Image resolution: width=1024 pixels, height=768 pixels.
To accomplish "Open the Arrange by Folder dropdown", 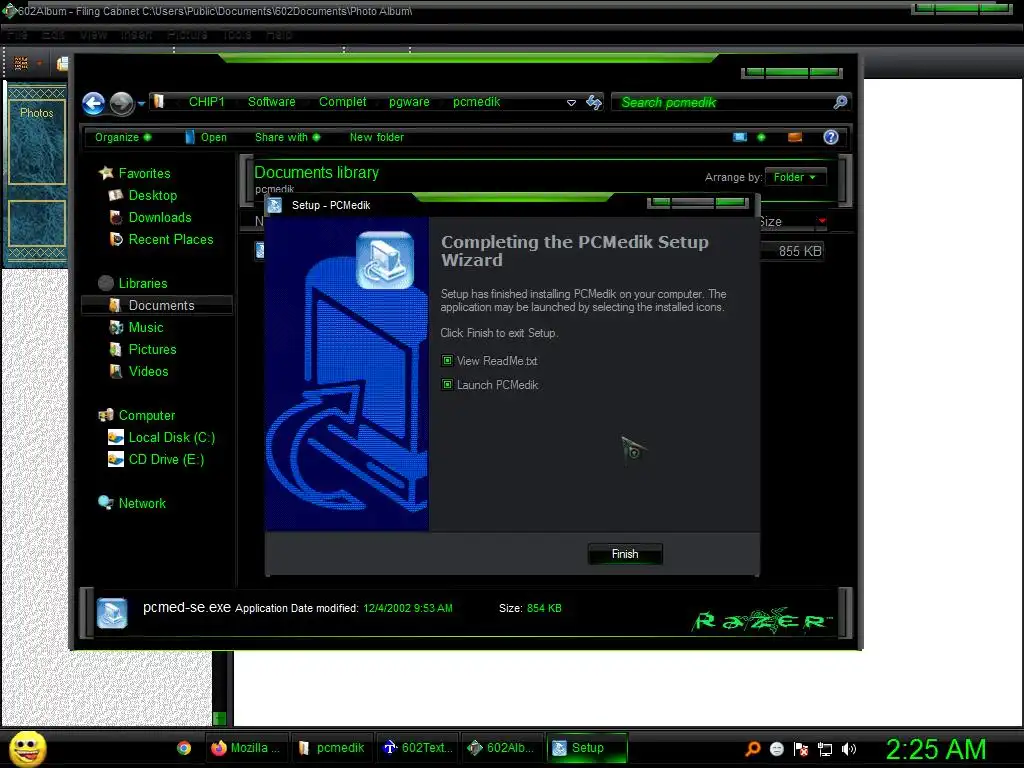I will (795, 177).
